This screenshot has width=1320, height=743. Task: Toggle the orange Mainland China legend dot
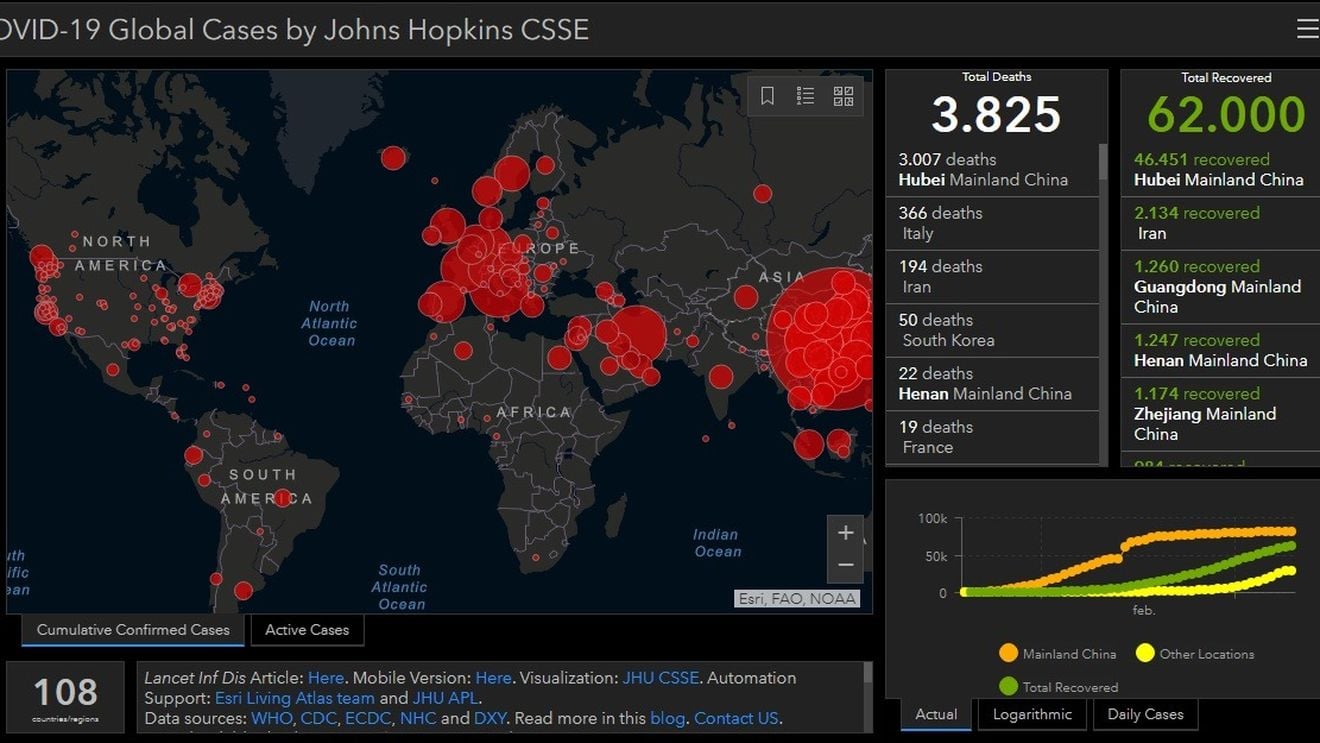[x=1008, y=654]
